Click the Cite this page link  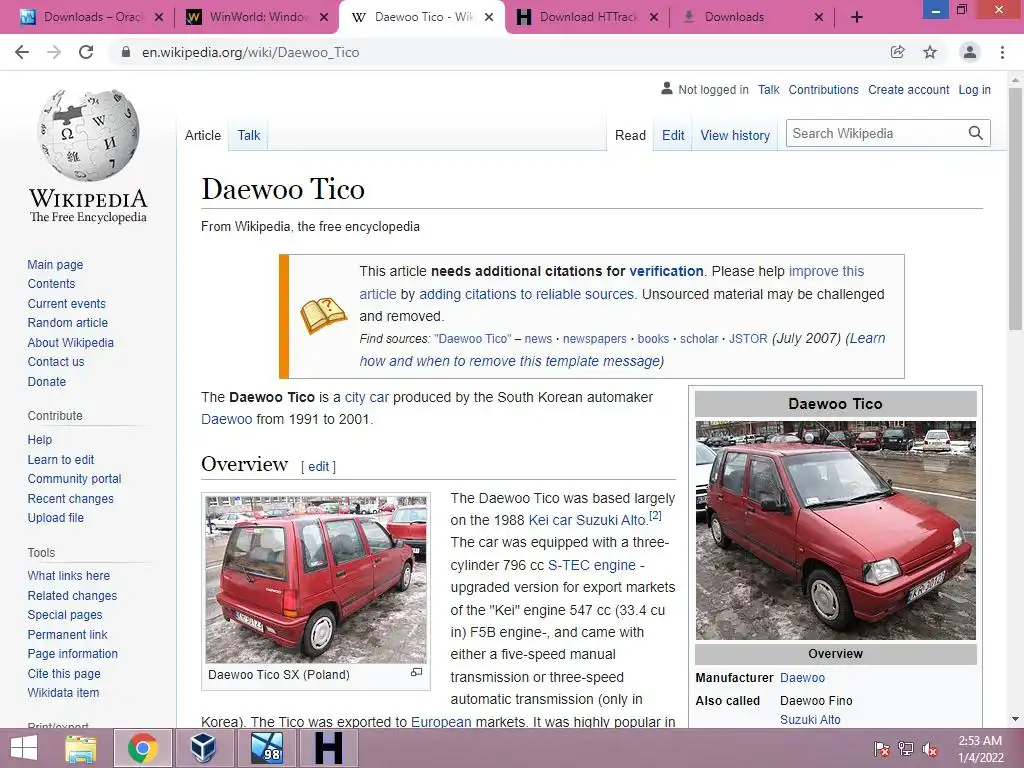(64, 673)
